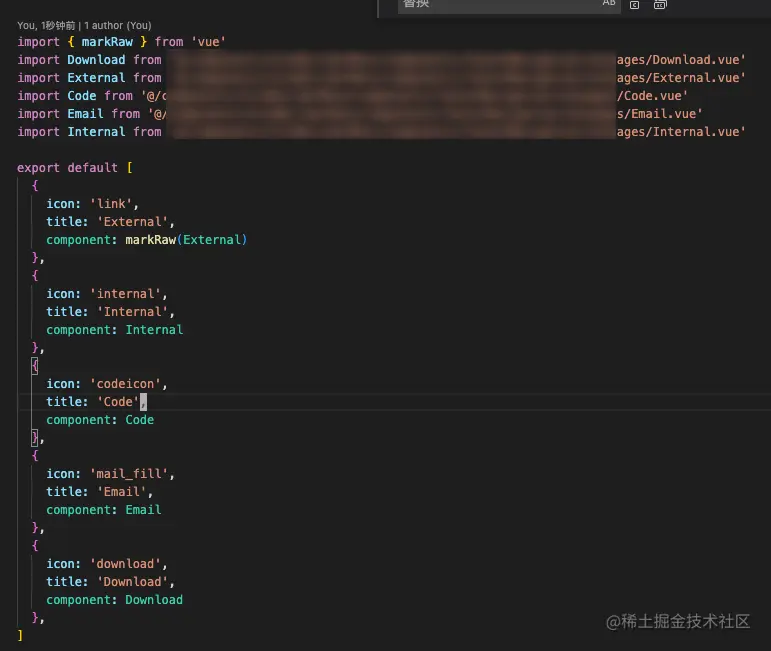The width and height of the screenshot is (771, 651).
Task: Click the highlighted closing brace after 'component: Code'
Action: point(35,438)
